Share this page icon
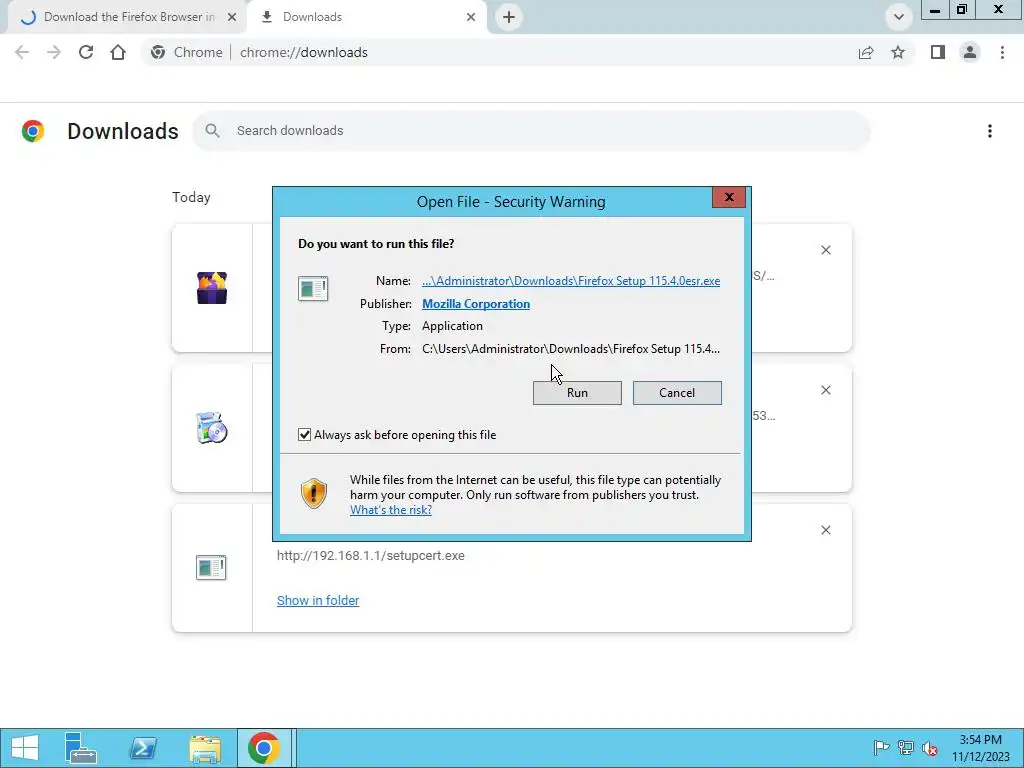This screenshot has width=1024, height=768. coord(866,52)
